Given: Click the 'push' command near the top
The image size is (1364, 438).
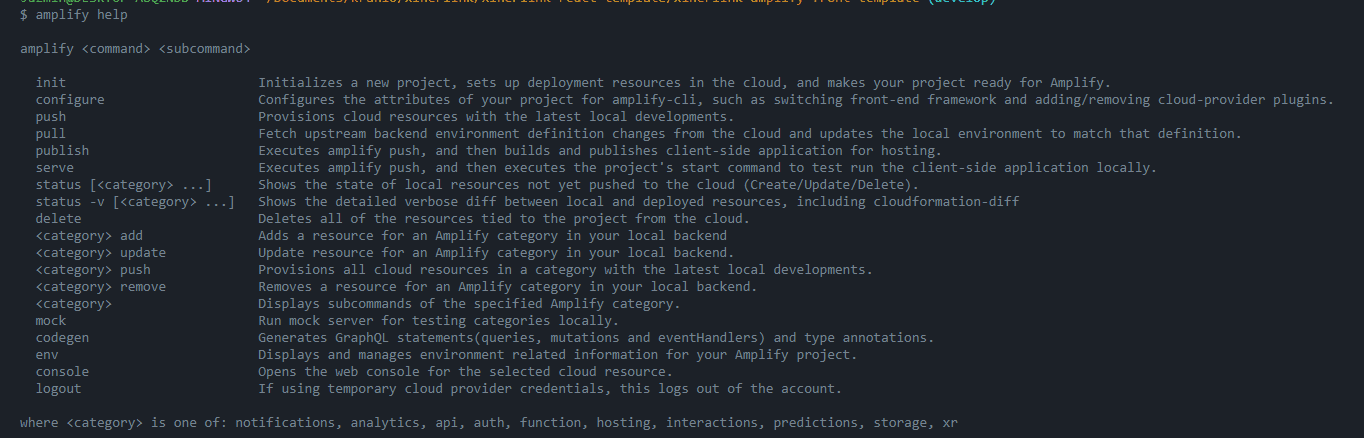Looking at the screenshot, I should (51, 117).
